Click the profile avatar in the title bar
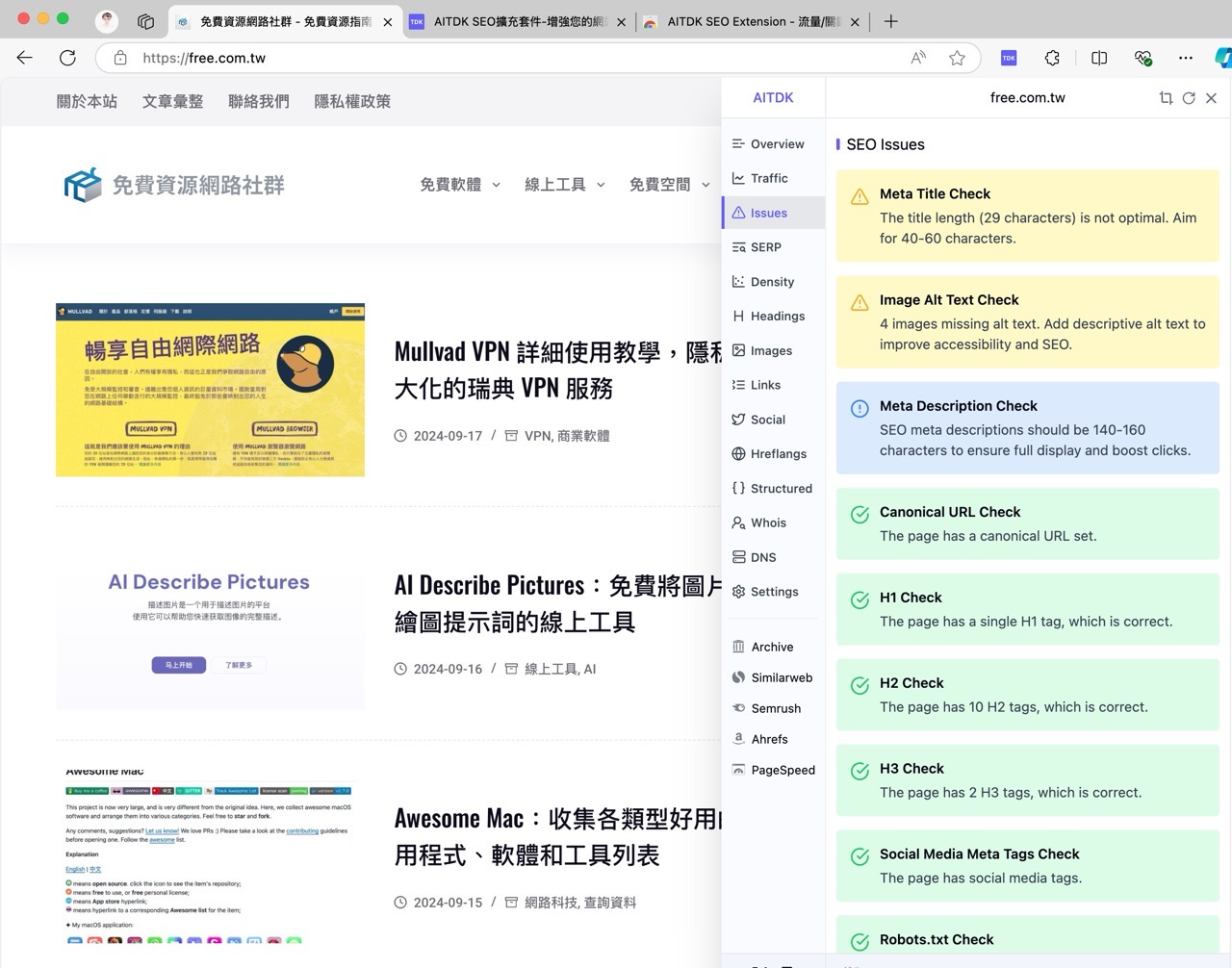Image resolution: width=1232 pixels, height=968 pixels. pos(107,21)
